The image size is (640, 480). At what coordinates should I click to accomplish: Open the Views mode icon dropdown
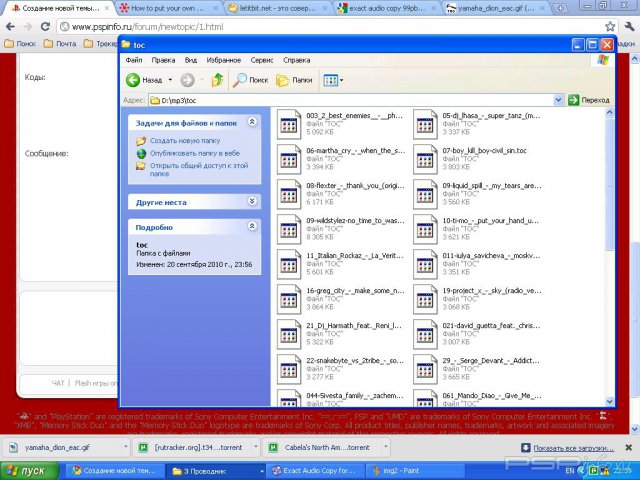[x=333, y=80]
